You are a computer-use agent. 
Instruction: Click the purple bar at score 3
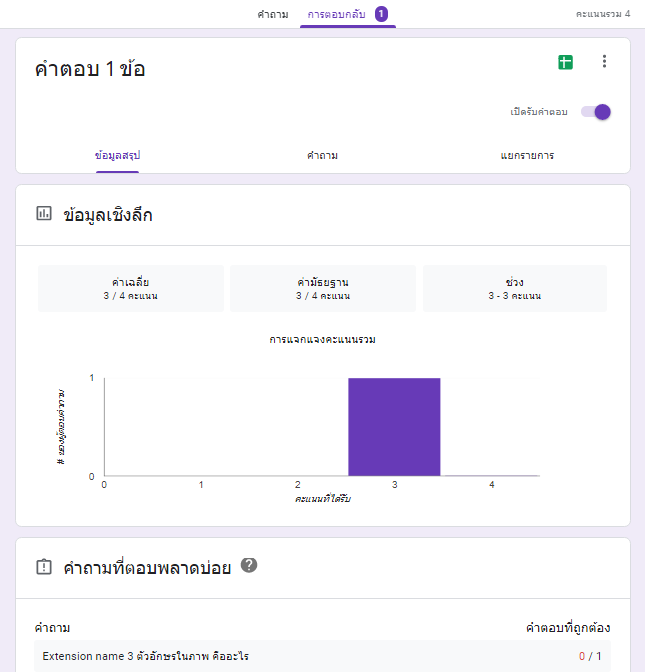pos(394,427)
